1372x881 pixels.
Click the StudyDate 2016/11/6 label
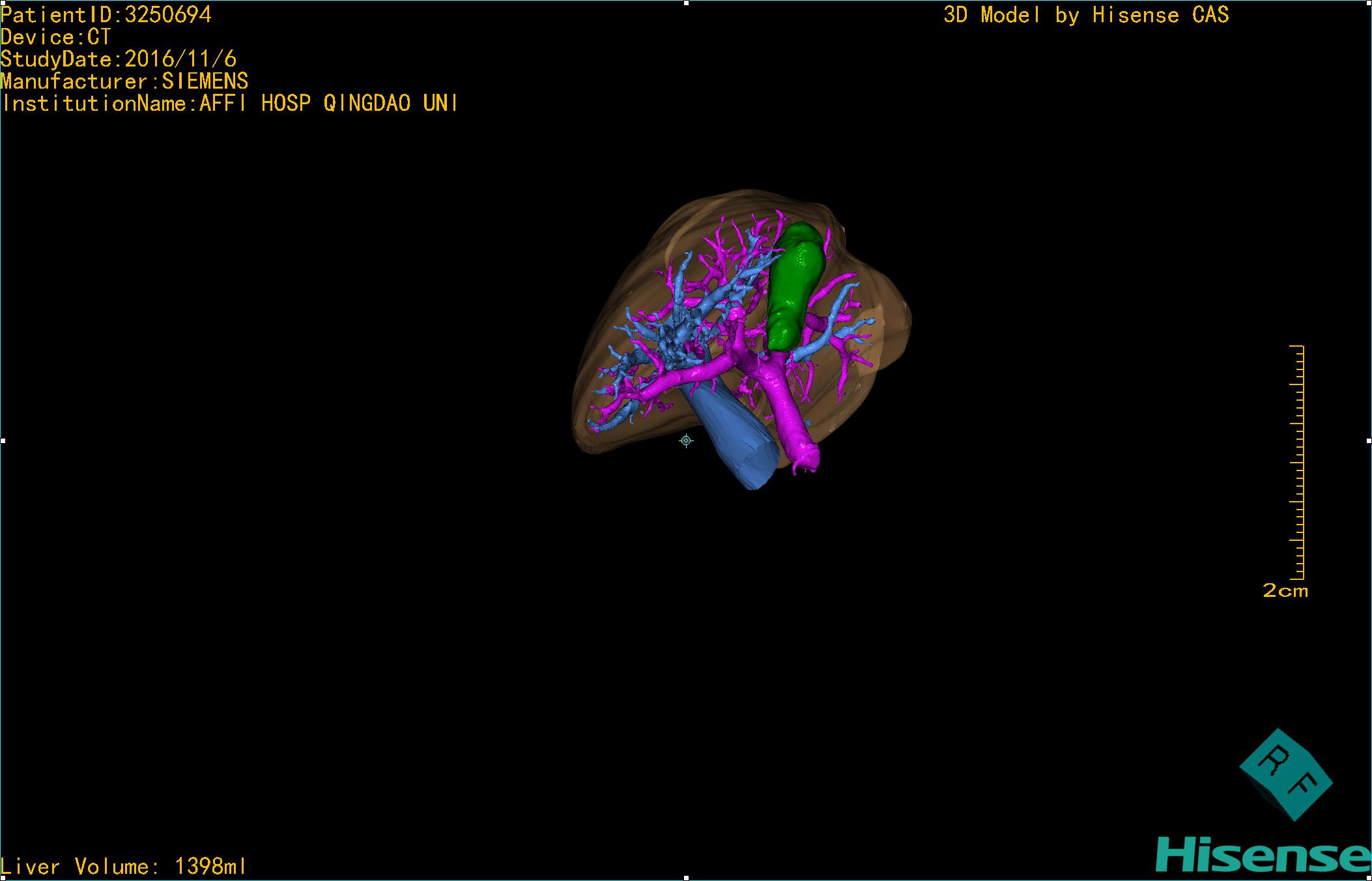coord(119,59)
